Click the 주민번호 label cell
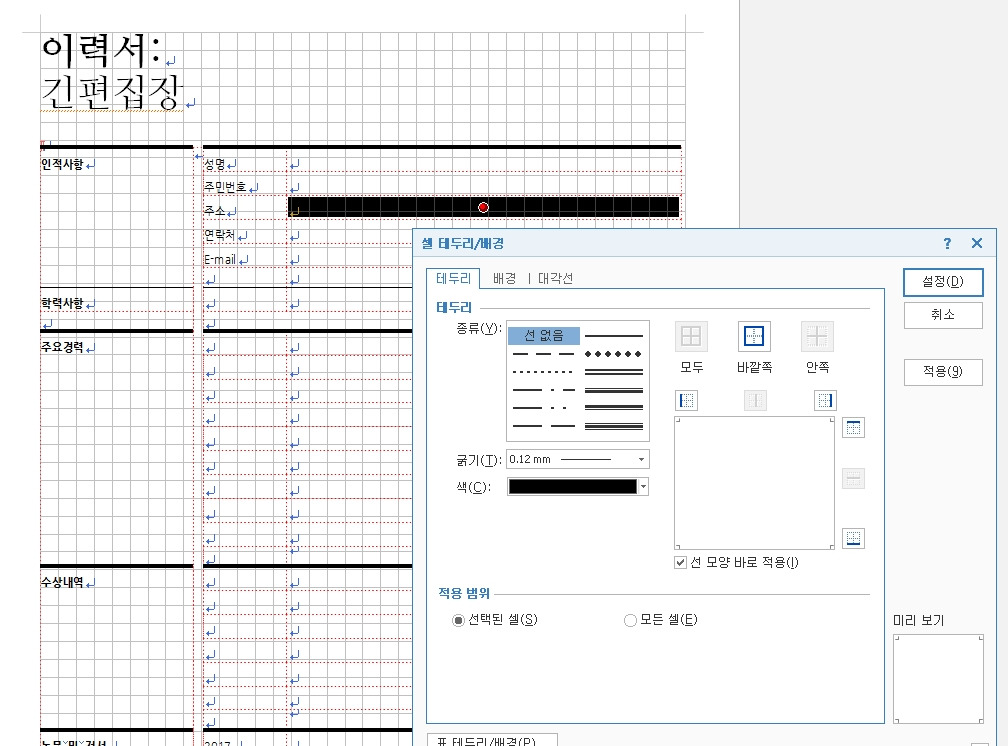The image size is (1008, 746). pos(226,187)
